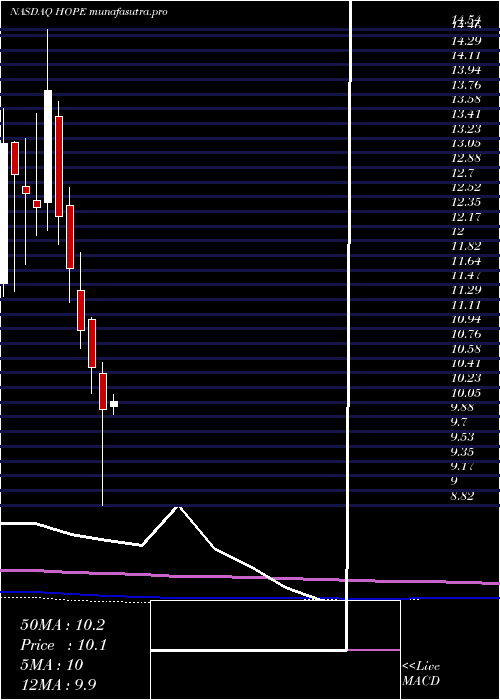This screenshot has height=700, width=500.
Task: Click the '50MA : 10.2' readout
Action: (x=62, y=625)
